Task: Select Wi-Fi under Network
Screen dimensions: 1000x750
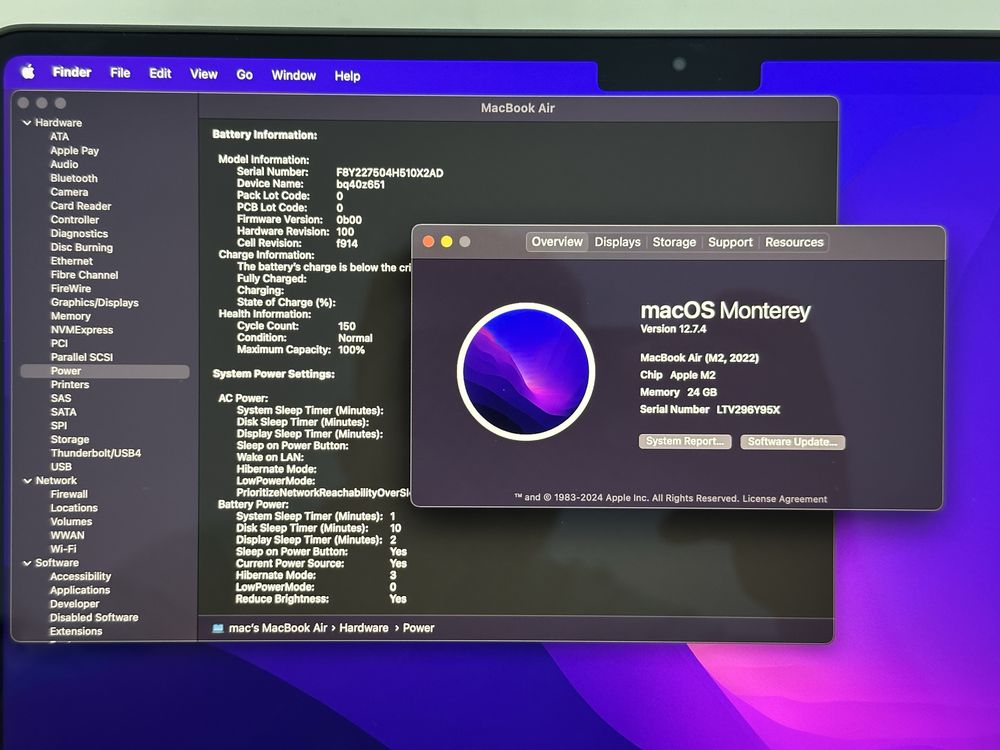Action: 63,549
